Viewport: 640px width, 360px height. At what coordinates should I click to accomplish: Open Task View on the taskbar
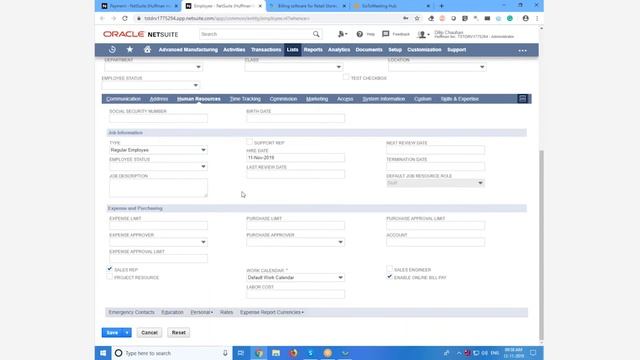point(241,353)
